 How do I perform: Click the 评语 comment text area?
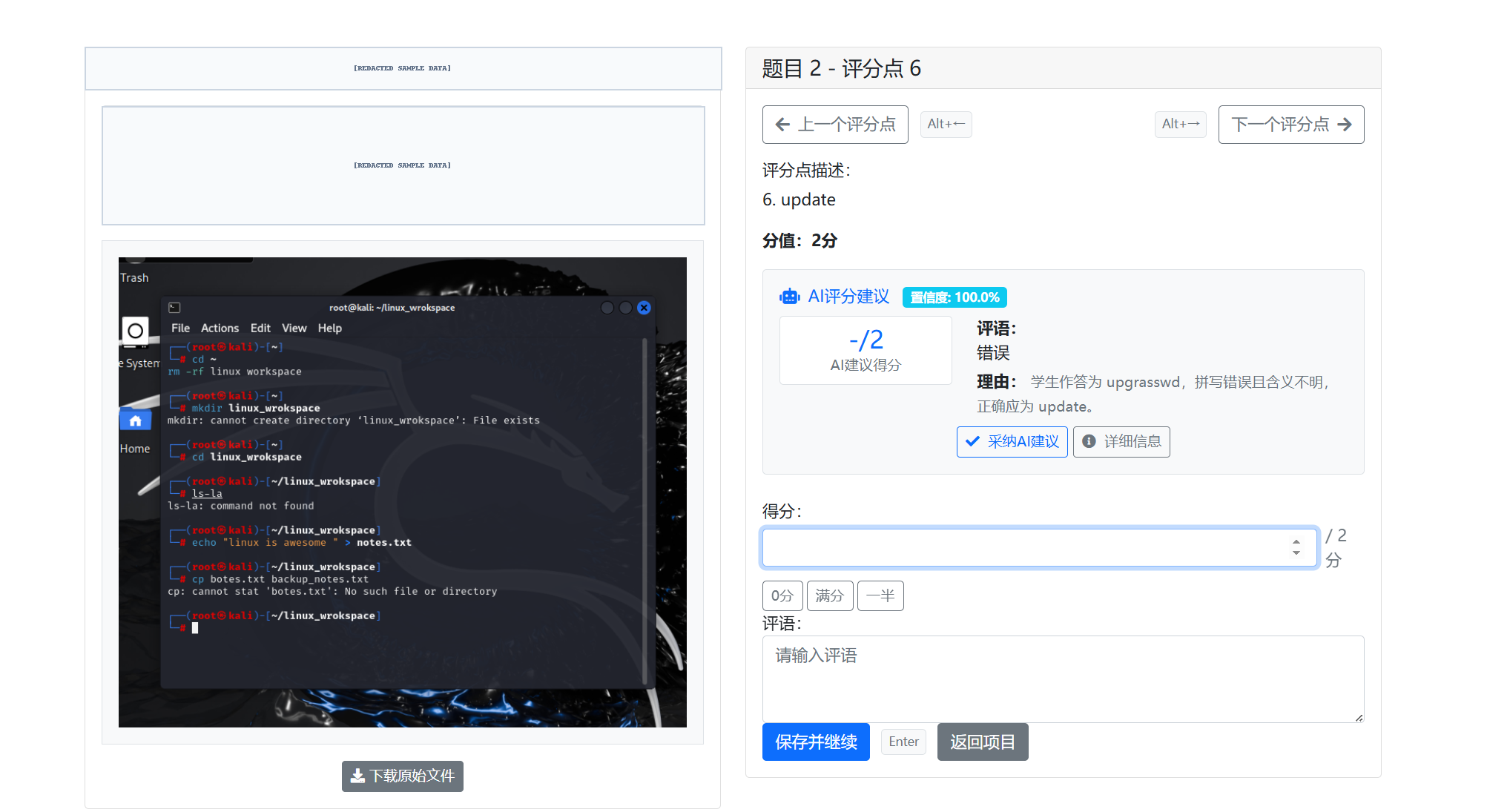[1063, 679]
